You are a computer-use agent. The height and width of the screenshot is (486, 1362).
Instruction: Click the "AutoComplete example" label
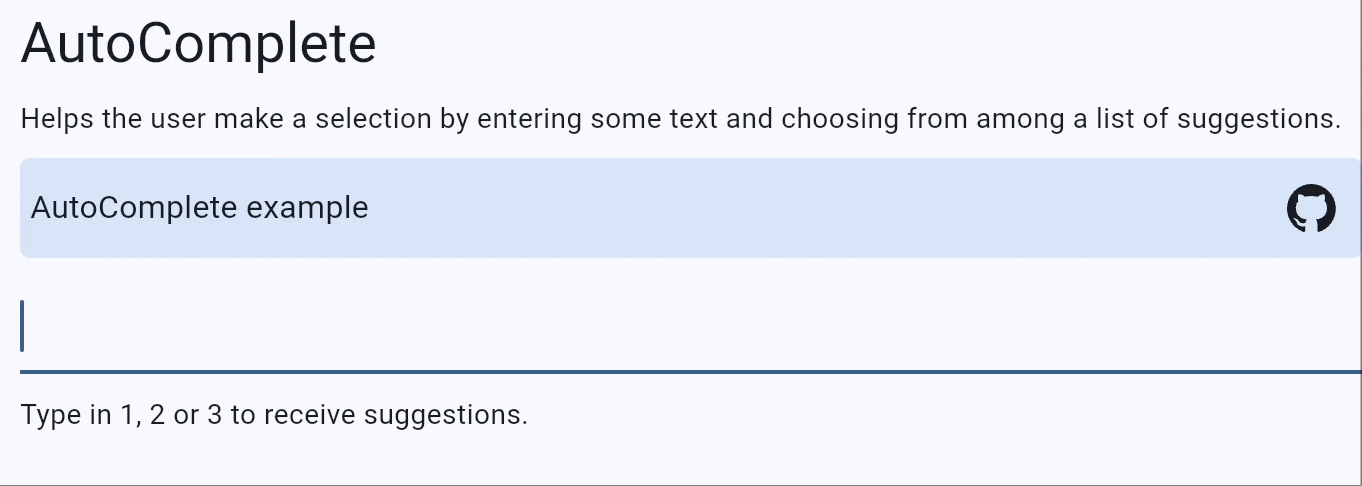coord(199,208)
